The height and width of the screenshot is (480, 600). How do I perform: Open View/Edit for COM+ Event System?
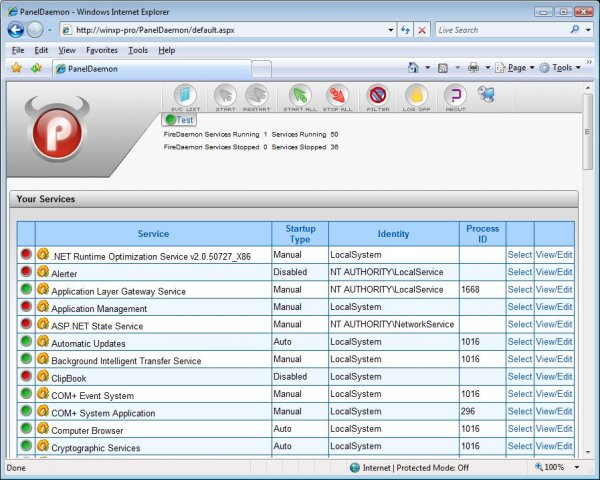point(554,394)
